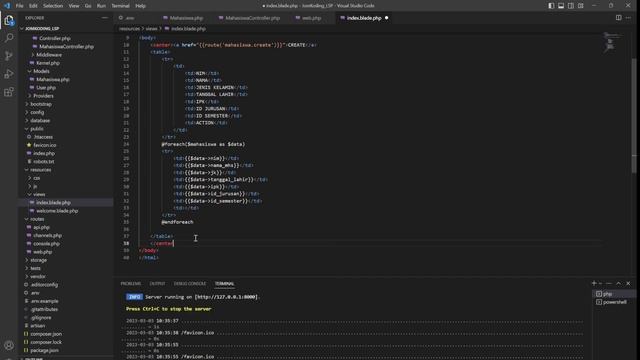This screenshot has width=640, height=360.
Task: Open composer.json in the explorer
Action: click(x=46, y=334)
